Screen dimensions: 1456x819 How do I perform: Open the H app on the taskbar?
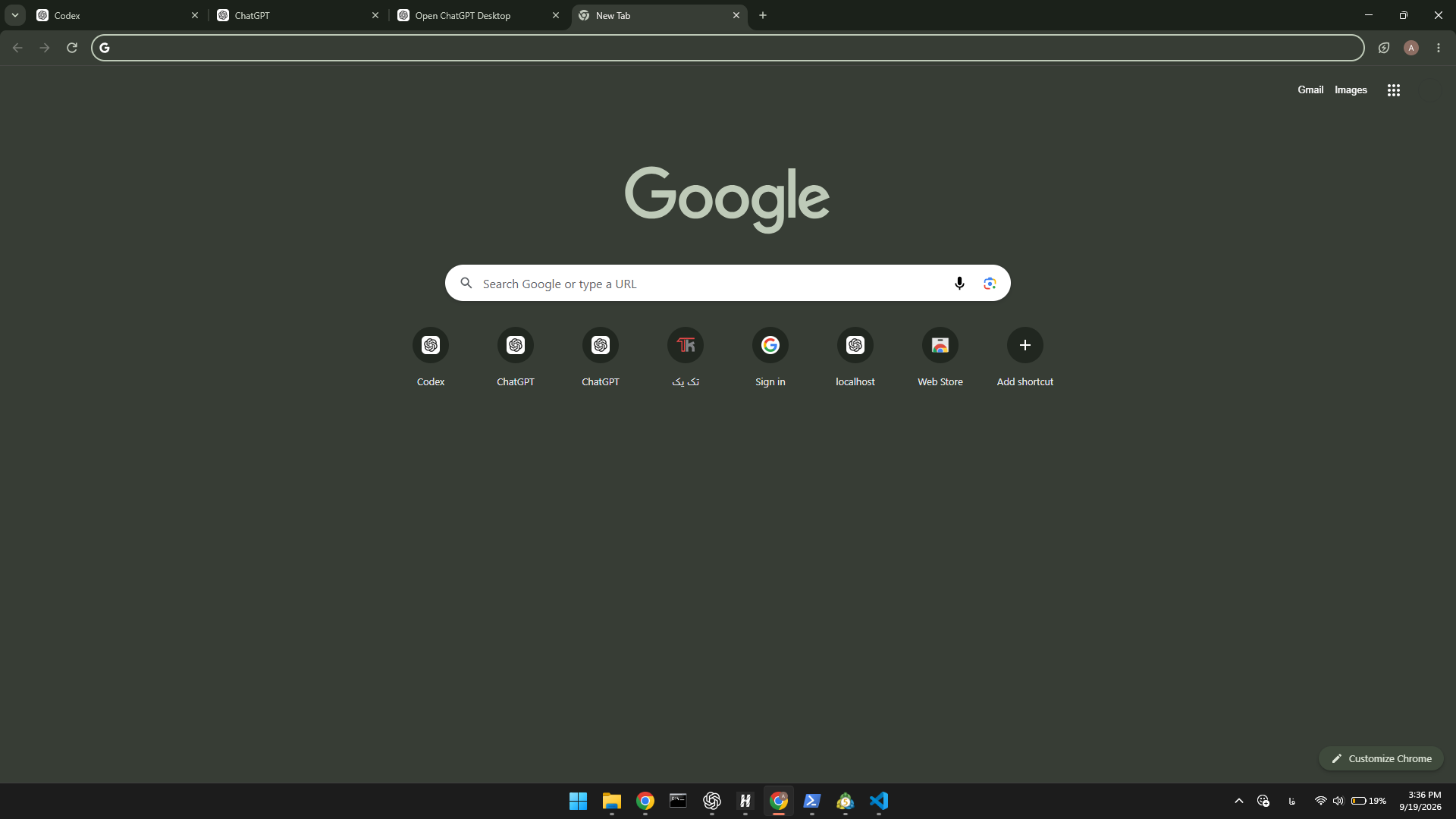745,801
